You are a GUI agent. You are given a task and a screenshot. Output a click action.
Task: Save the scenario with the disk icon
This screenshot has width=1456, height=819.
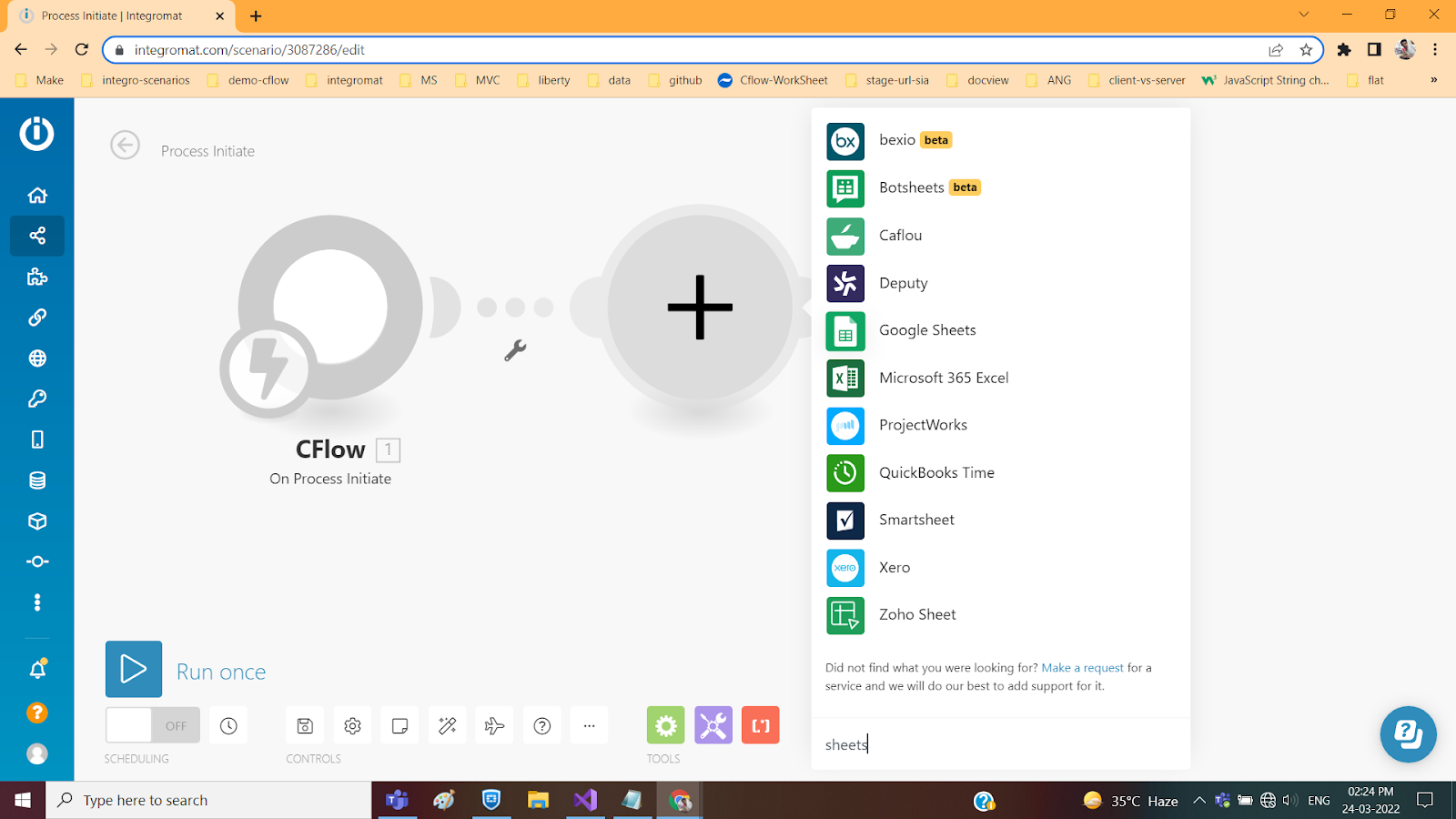[x=305, y=725]
